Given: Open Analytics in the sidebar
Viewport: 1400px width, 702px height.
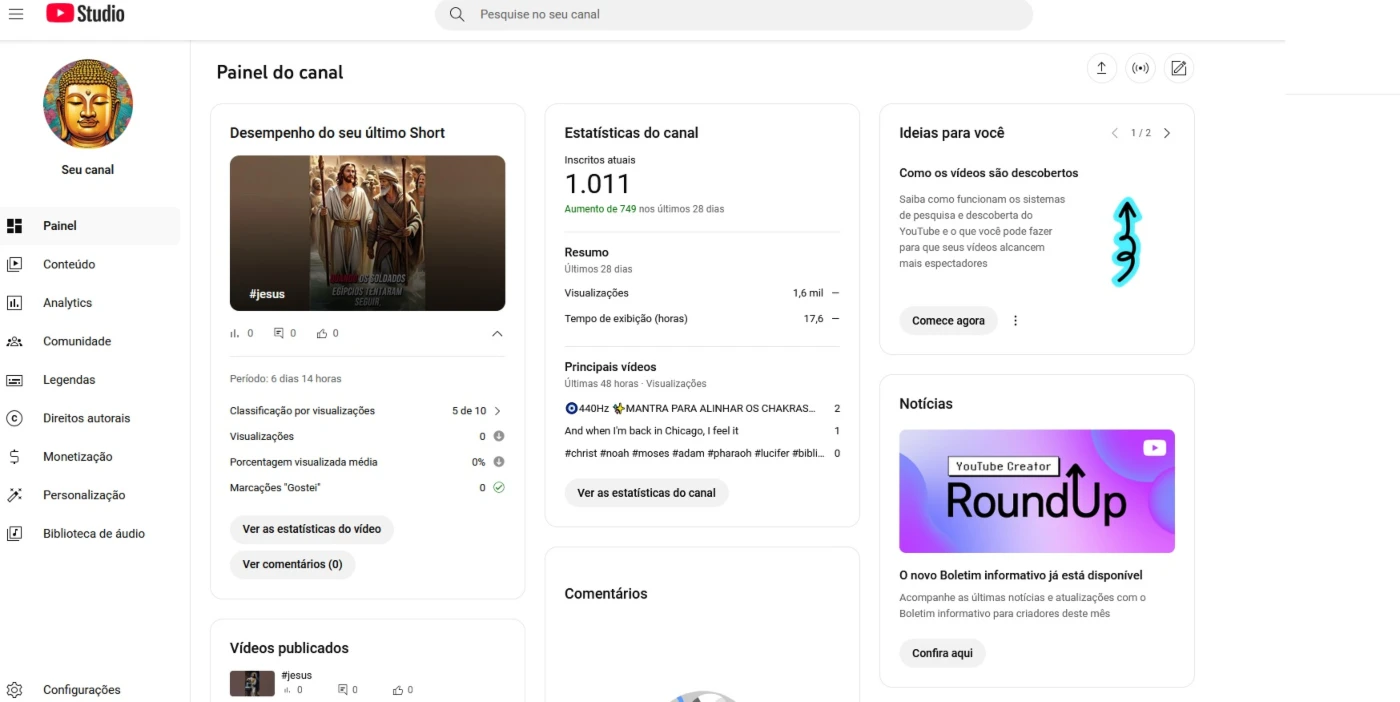Looking at the screenshot, I should click(x=90, y=303).
